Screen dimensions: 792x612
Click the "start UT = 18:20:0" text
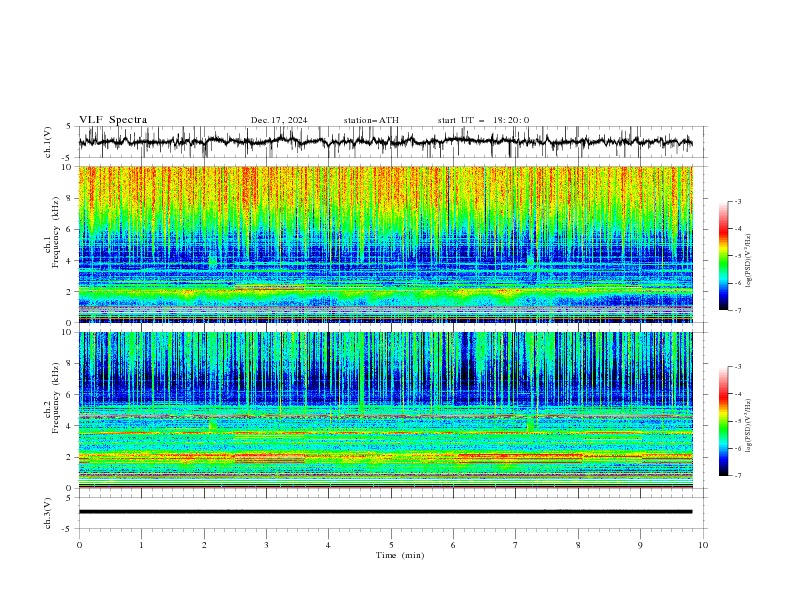click(x=483, y=120)
